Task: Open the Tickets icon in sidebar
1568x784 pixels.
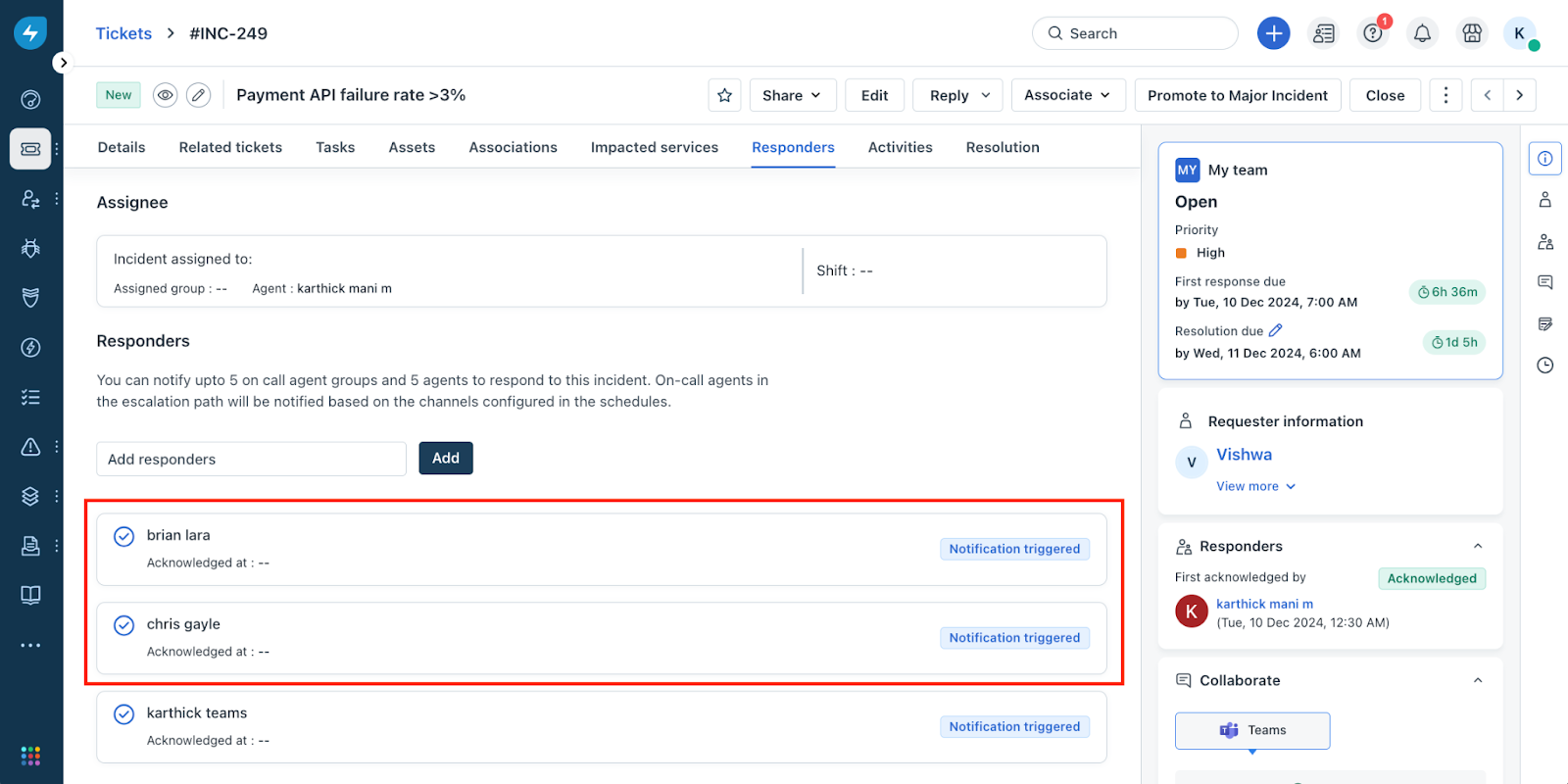Action: click(x=30, y=149)
